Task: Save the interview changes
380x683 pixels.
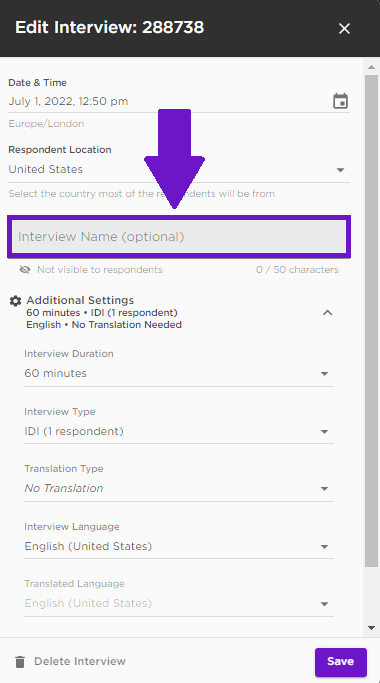Action: [x=341, y=662]
